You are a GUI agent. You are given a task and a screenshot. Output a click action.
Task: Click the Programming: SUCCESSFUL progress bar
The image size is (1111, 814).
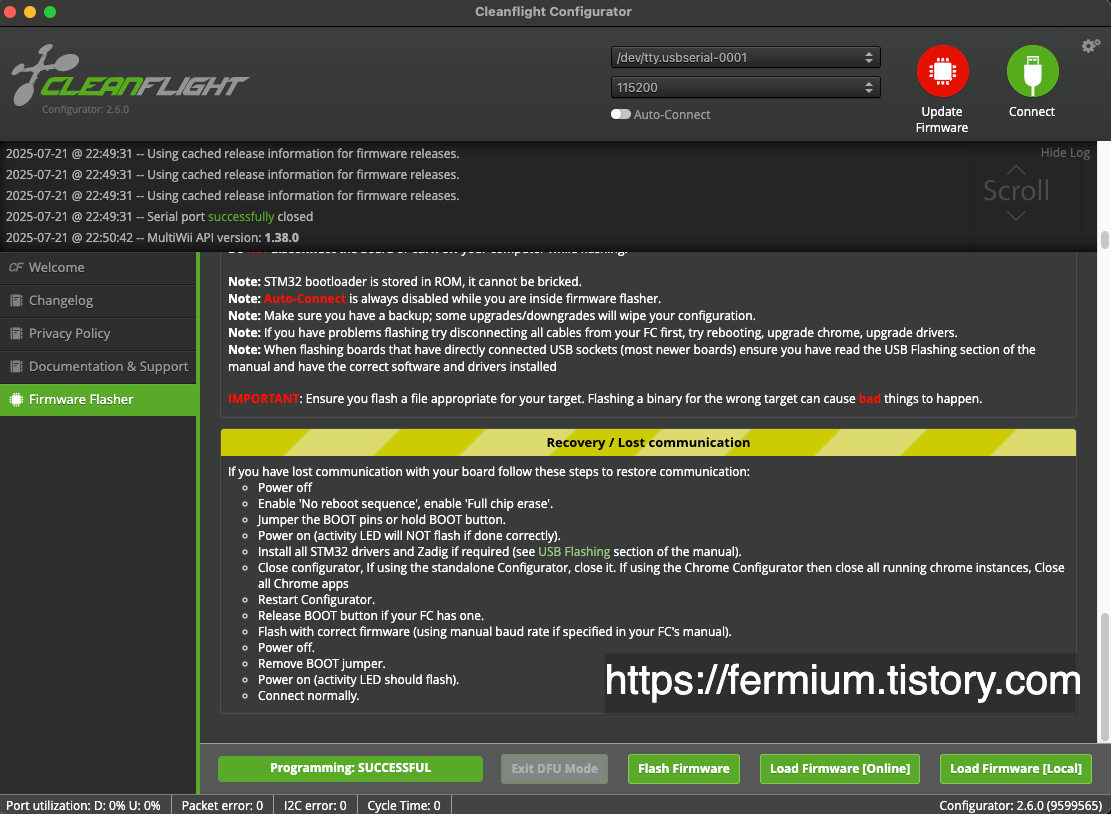click(350, 769)
